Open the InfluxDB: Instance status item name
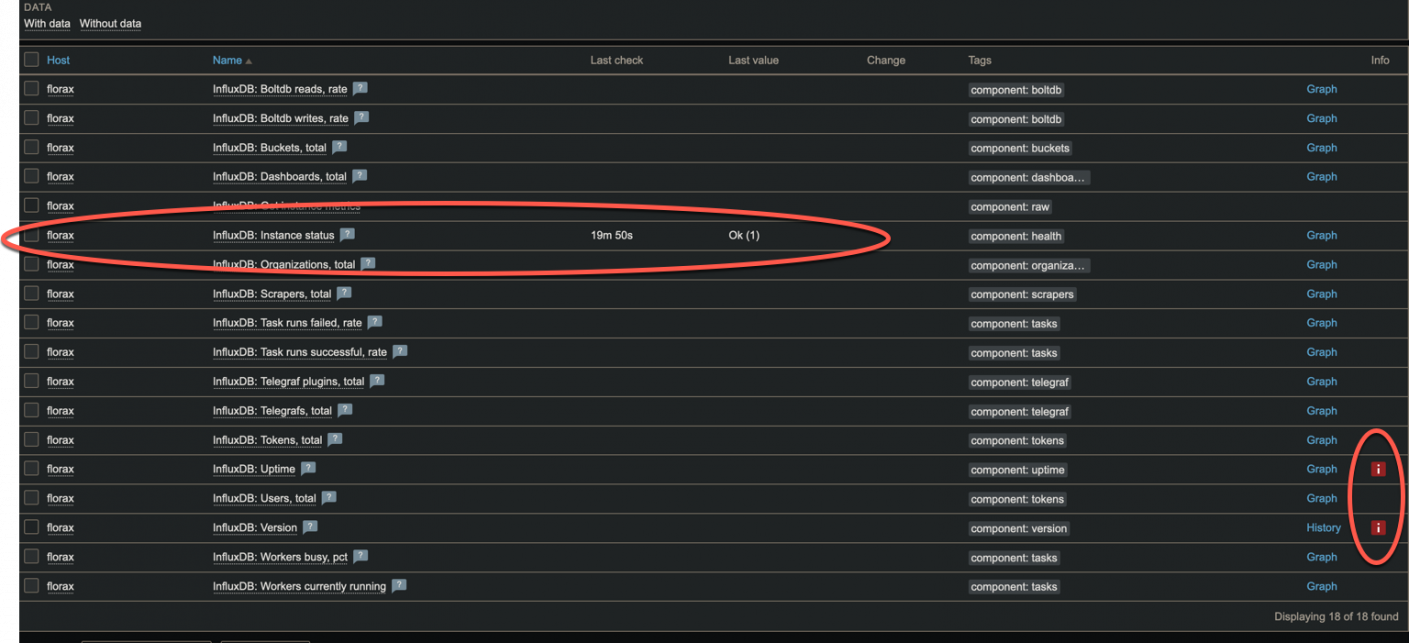Image resolution: width=1409 pixels, height=643 pixels. pyautogui.click(x=273, y=236)
